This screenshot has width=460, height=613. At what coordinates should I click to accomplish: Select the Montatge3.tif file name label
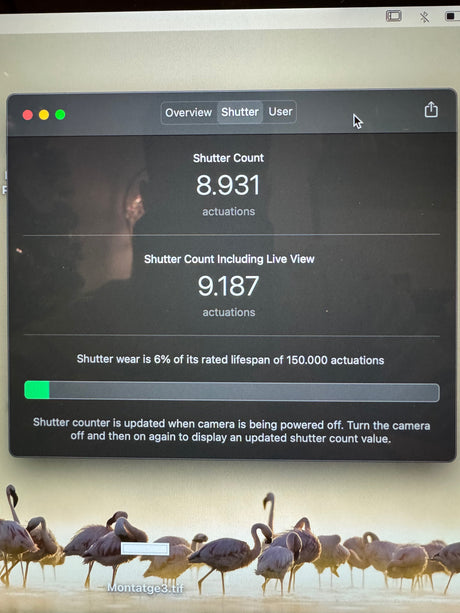(145, 588)
